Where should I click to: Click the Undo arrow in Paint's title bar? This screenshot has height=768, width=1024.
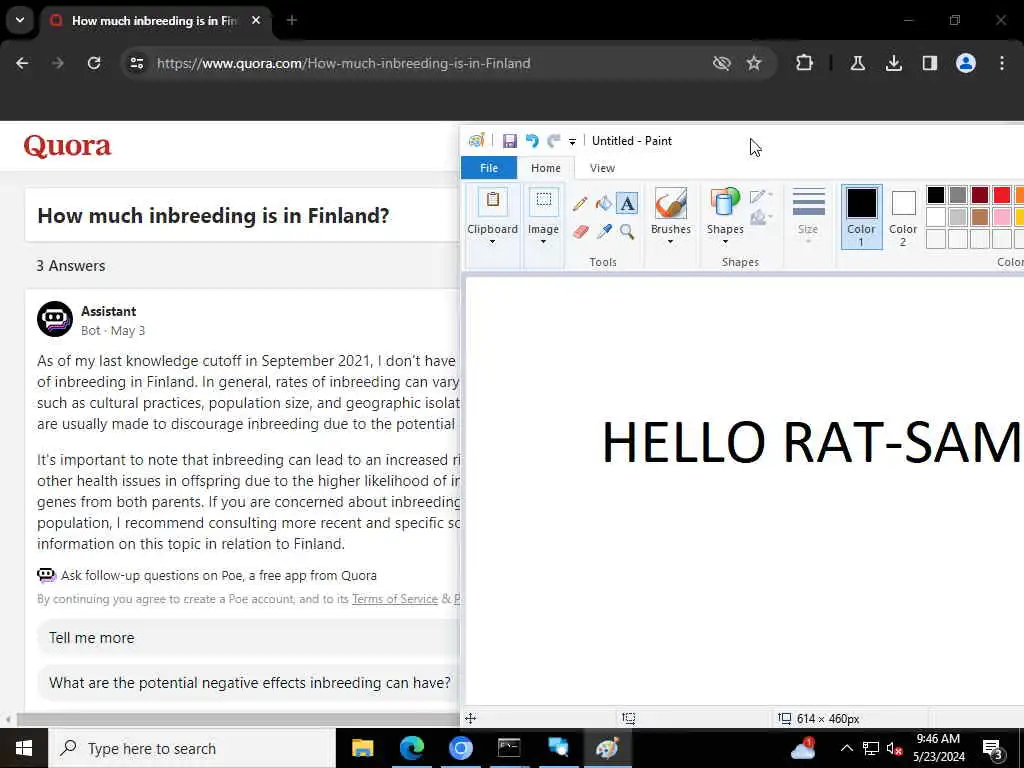click(532, 140)
